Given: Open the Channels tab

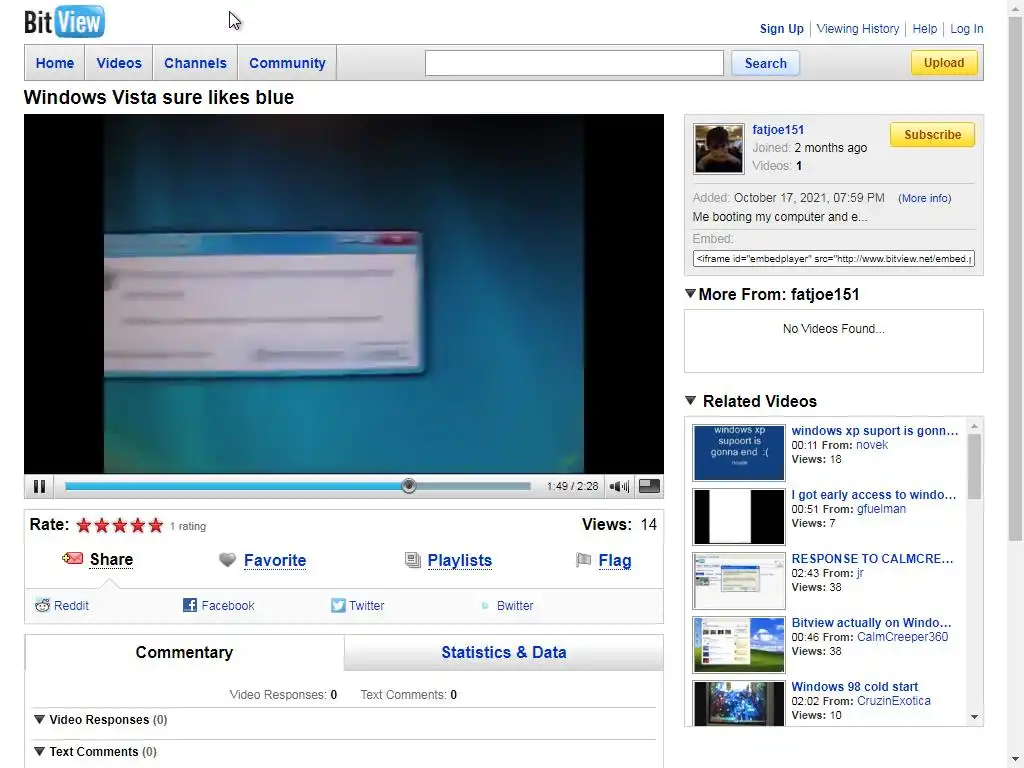Looking at the screenshot, I should (x=195, y=63).
